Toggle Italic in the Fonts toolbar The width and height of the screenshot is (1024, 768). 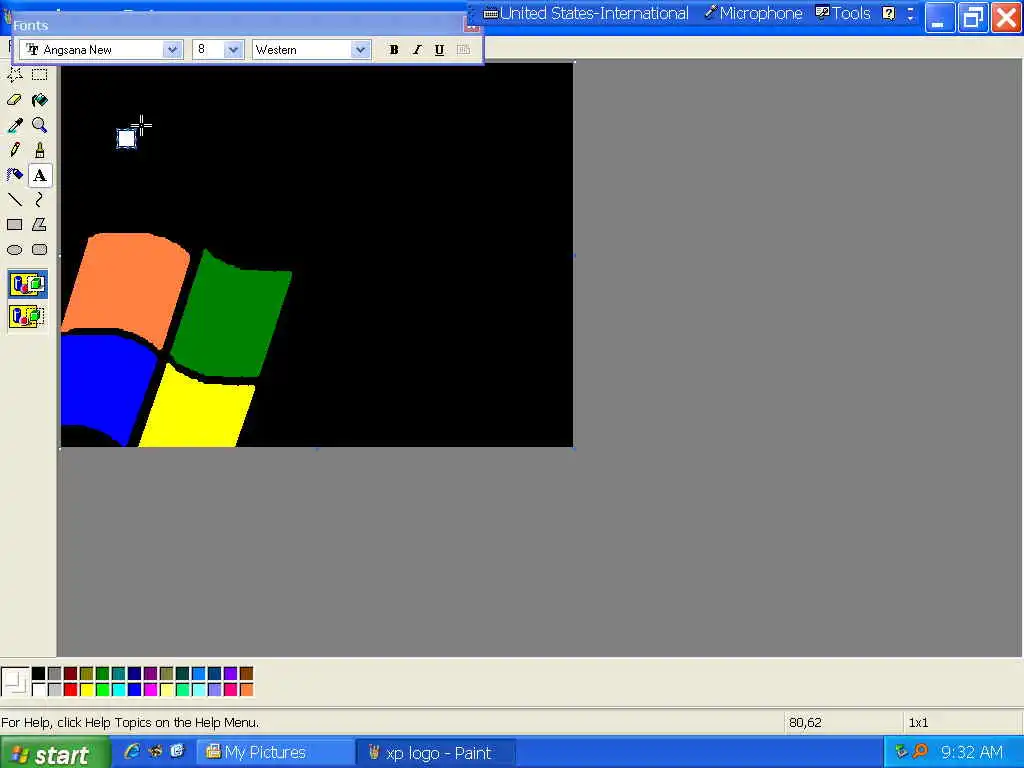[417, 50]
